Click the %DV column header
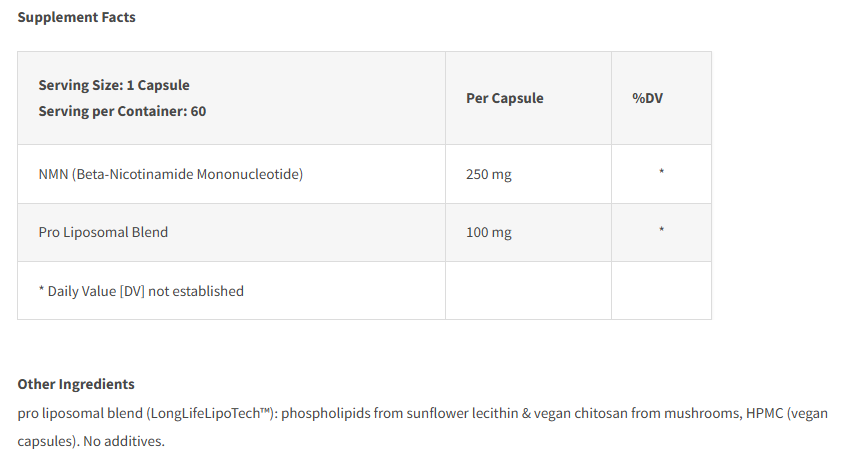 tap(647, 98)
